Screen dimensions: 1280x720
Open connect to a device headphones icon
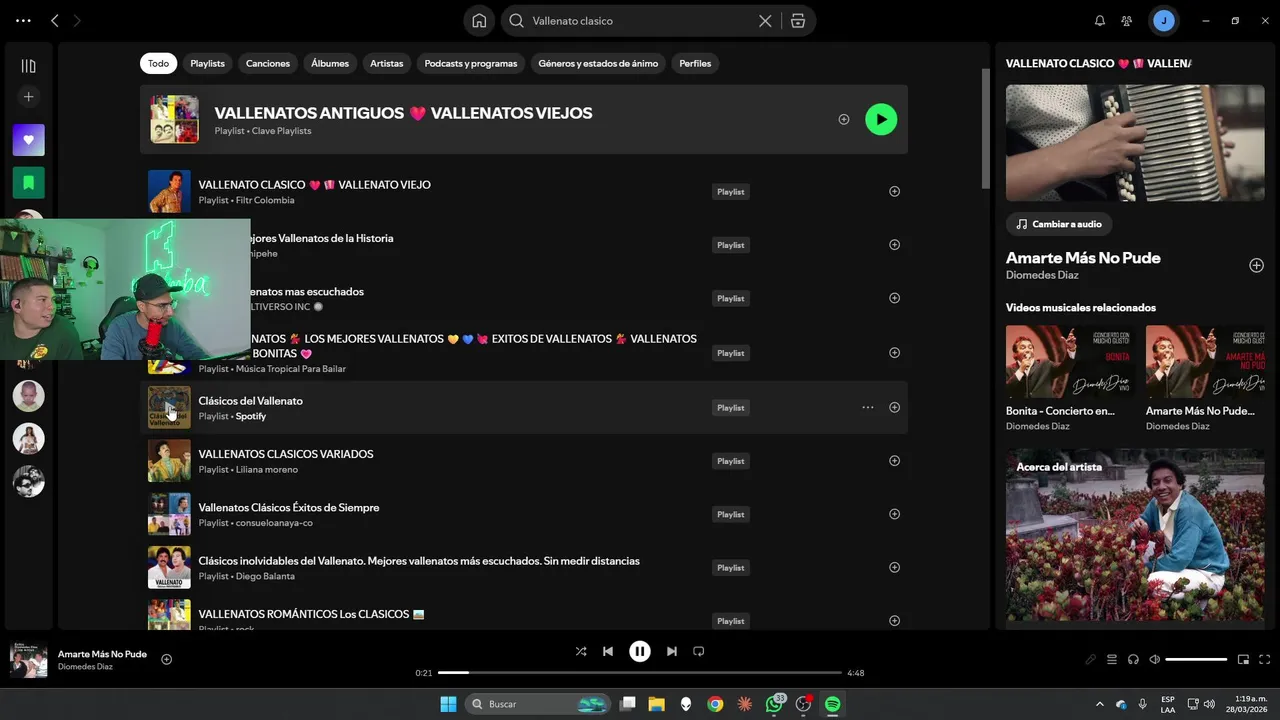pos(1133,659)
